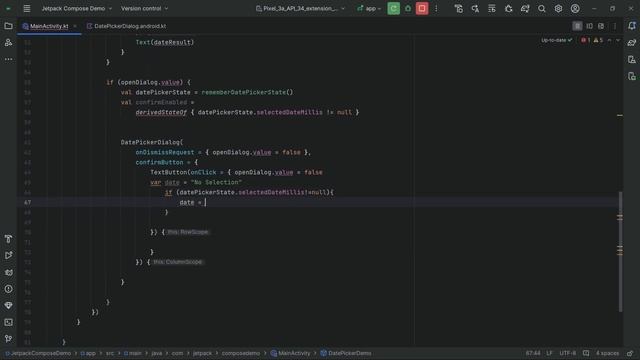Image resolution: width=640 pixels, height=360 pixels.
Task: Open more run actions vertical dots
Action: 436,8
